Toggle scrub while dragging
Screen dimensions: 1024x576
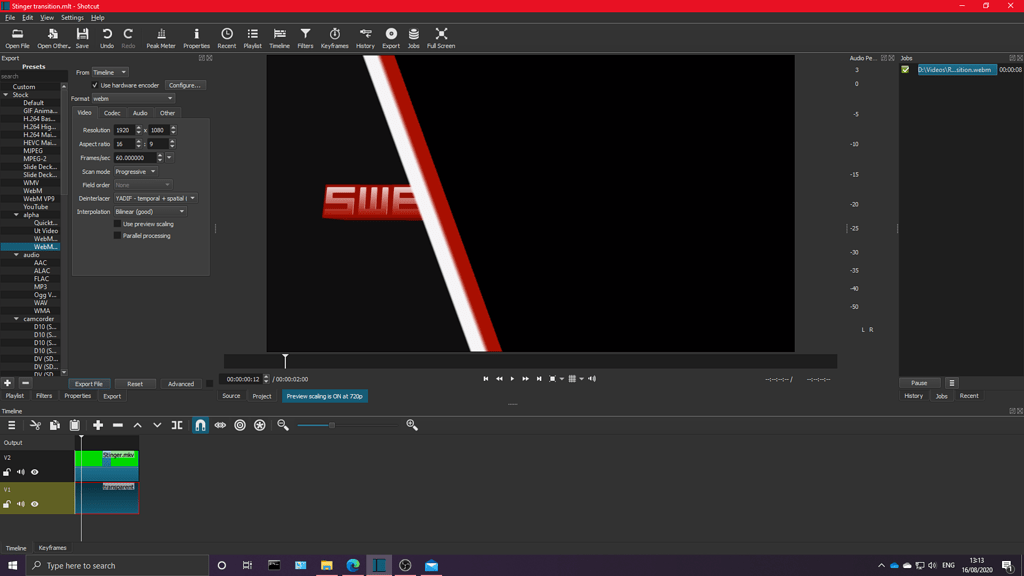220,425
